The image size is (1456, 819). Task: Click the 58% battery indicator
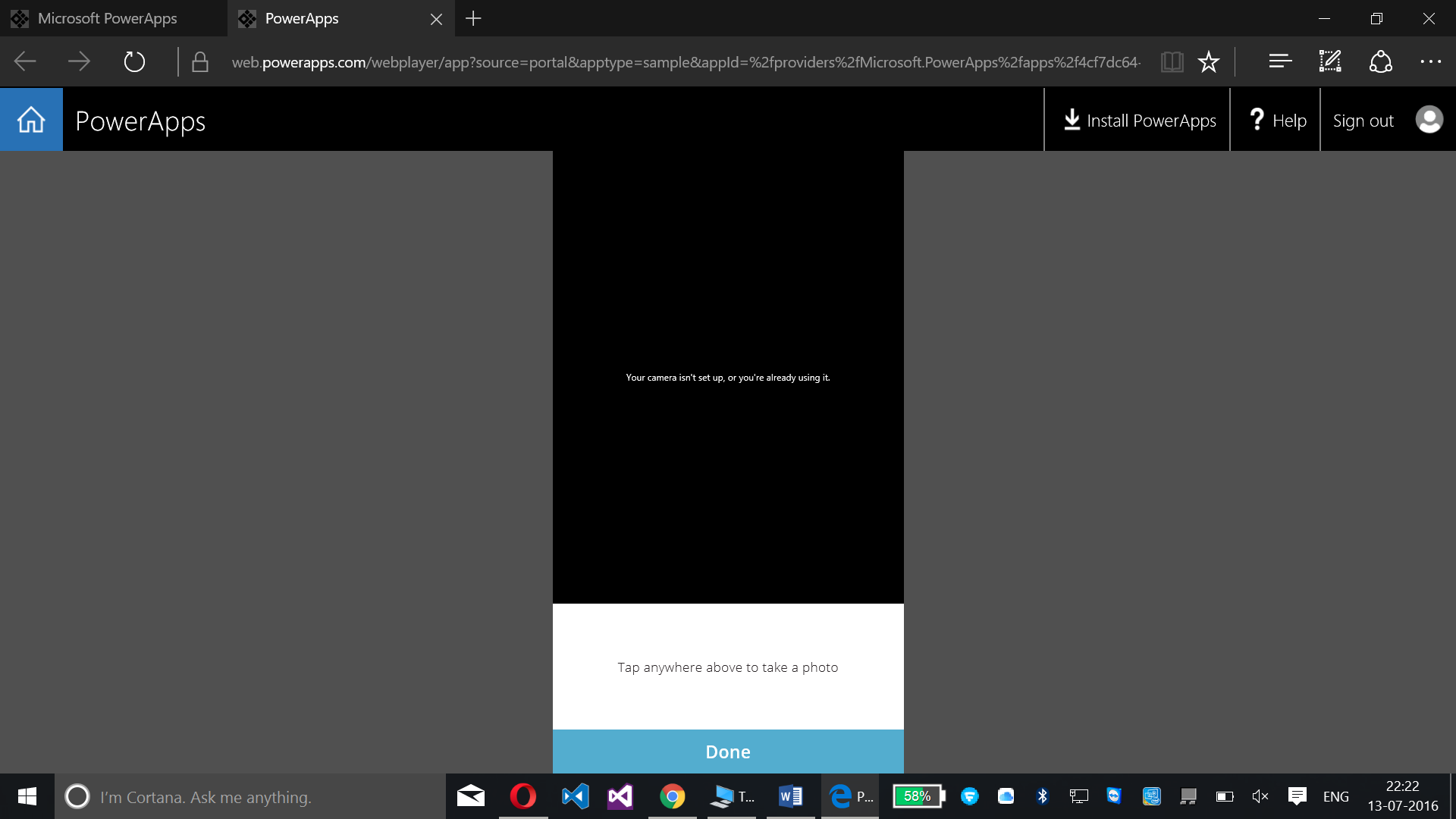click(918, 796)
